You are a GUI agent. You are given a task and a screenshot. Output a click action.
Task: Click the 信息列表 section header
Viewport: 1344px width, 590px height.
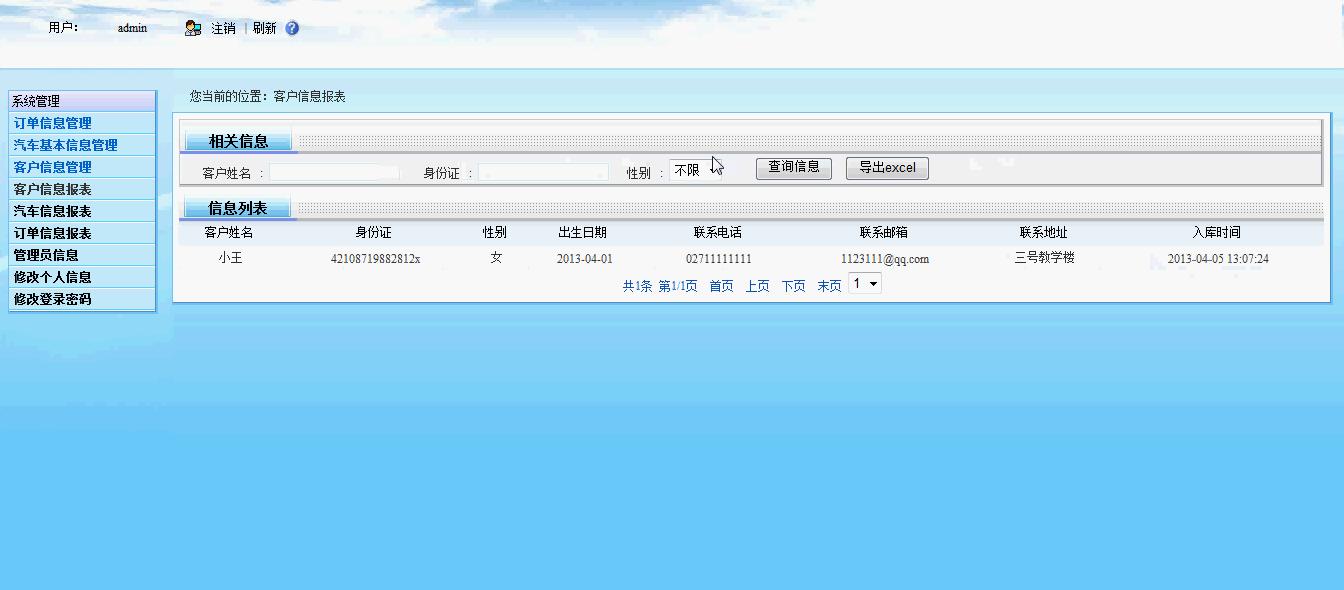pos(237,208)
